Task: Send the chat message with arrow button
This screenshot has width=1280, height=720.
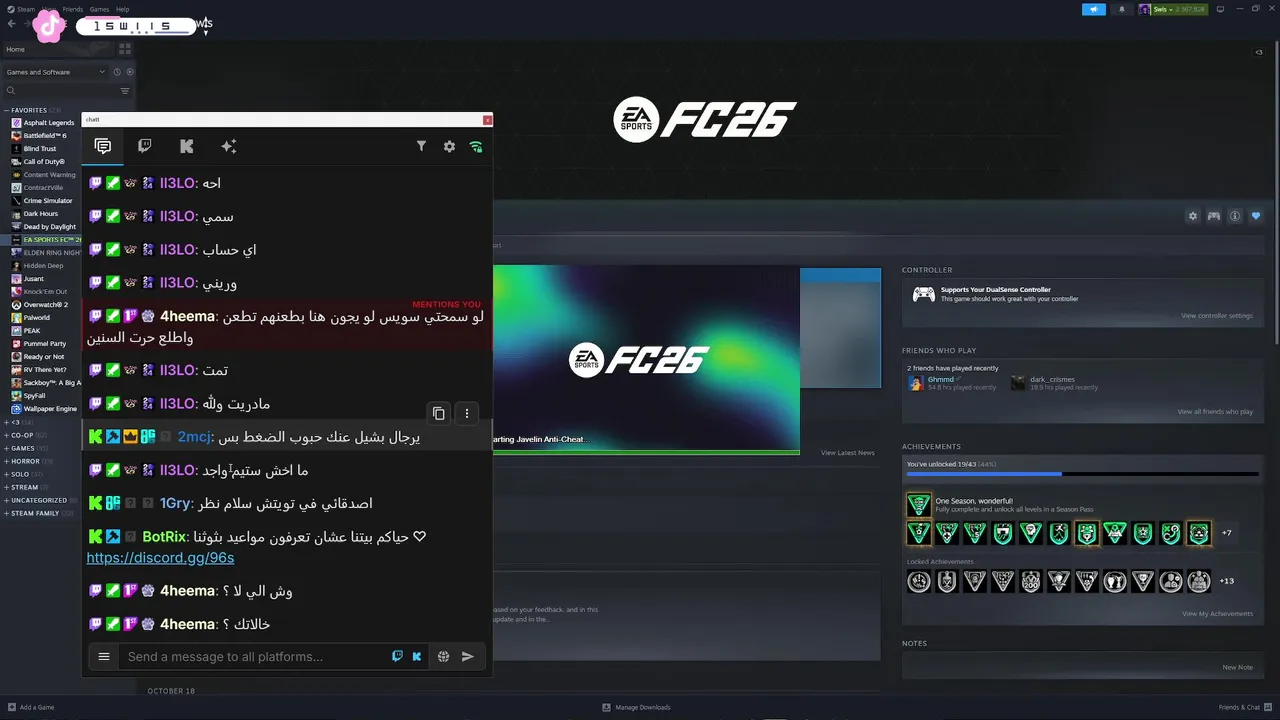Action: 467,657
